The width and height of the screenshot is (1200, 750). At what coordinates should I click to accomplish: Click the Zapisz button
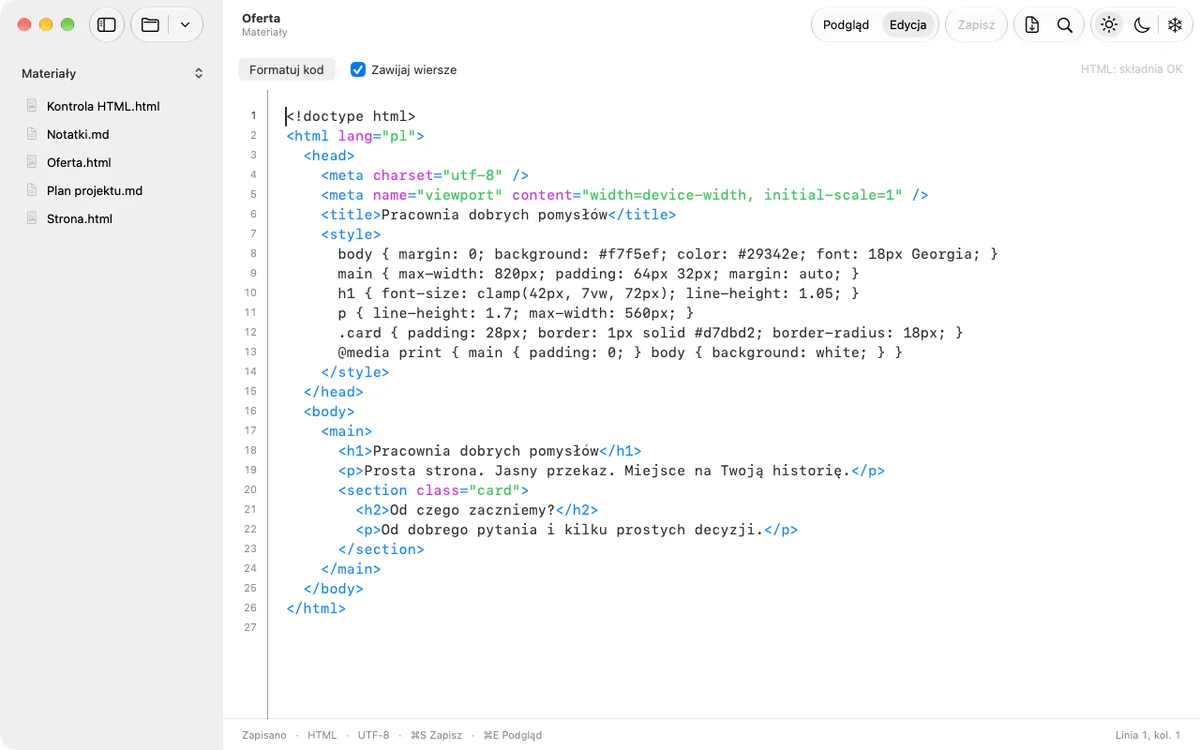pyautogui.click(x=976, y=25)
